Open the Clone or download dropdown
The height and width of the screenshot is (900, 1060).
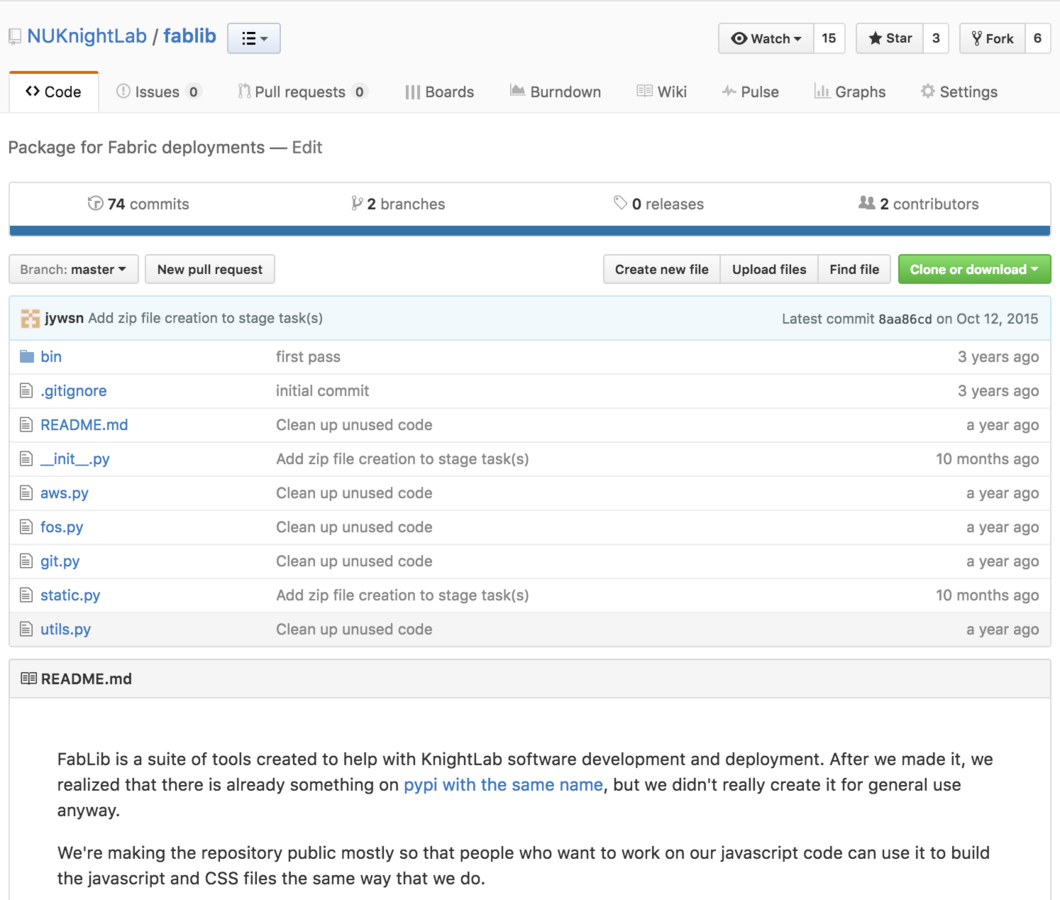[x=974, y=269]
